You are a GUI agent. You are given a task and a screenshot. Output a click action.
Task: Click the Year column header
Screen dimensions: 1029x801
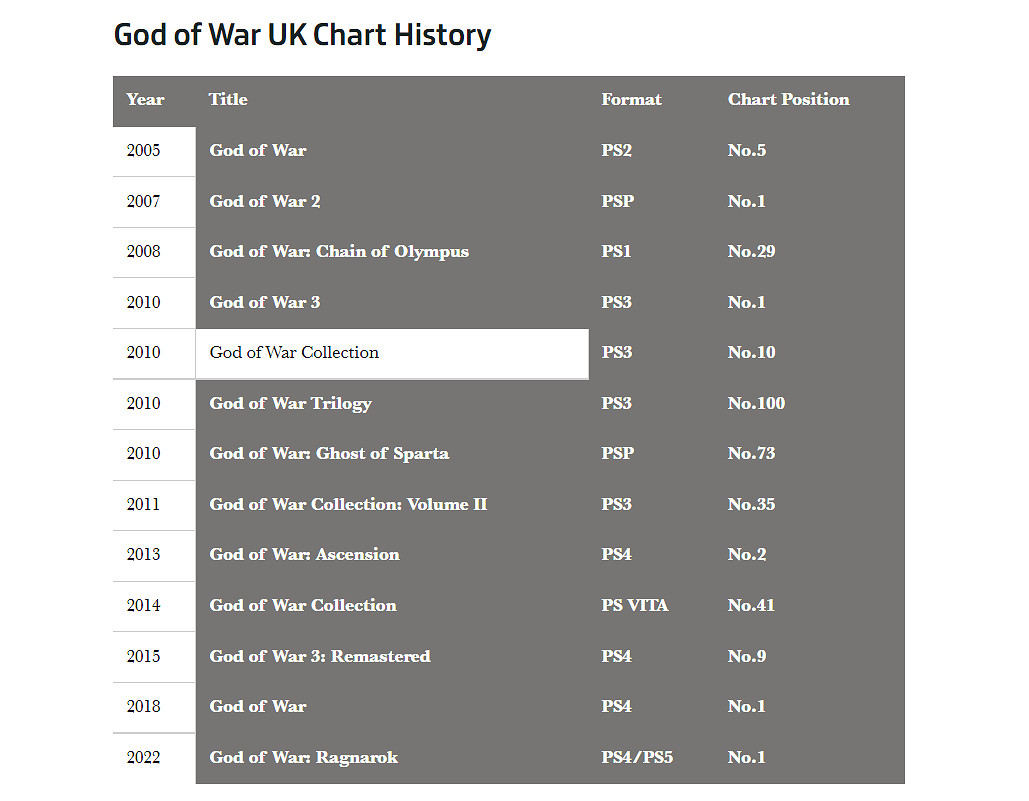pyautogui.click(x=145, y=100)
